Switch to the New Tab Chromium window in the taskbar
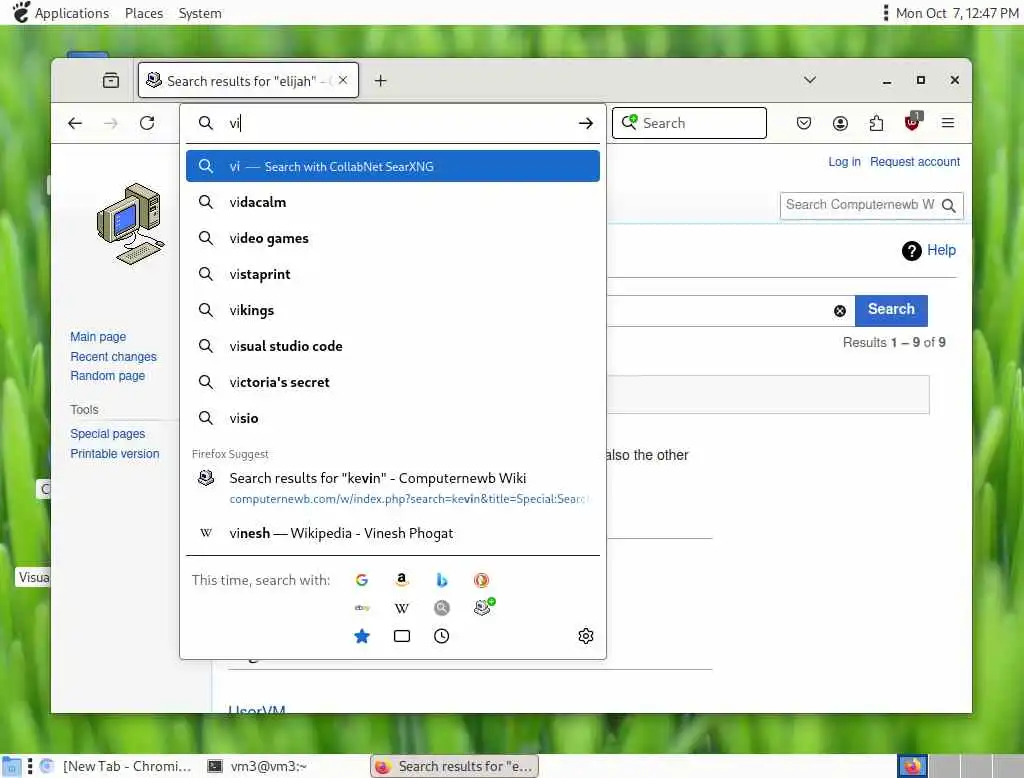 coord(116,766)
